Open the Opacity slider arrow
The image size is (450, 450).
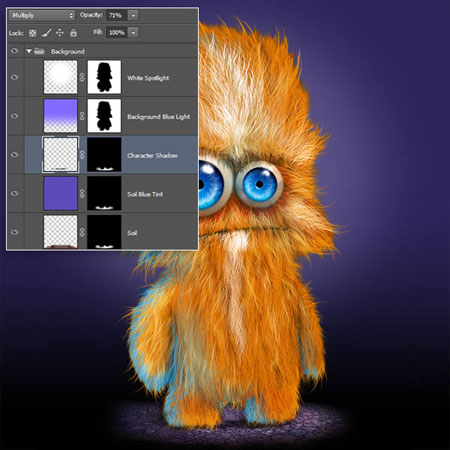pyautogui.click(x=133, y=15)
